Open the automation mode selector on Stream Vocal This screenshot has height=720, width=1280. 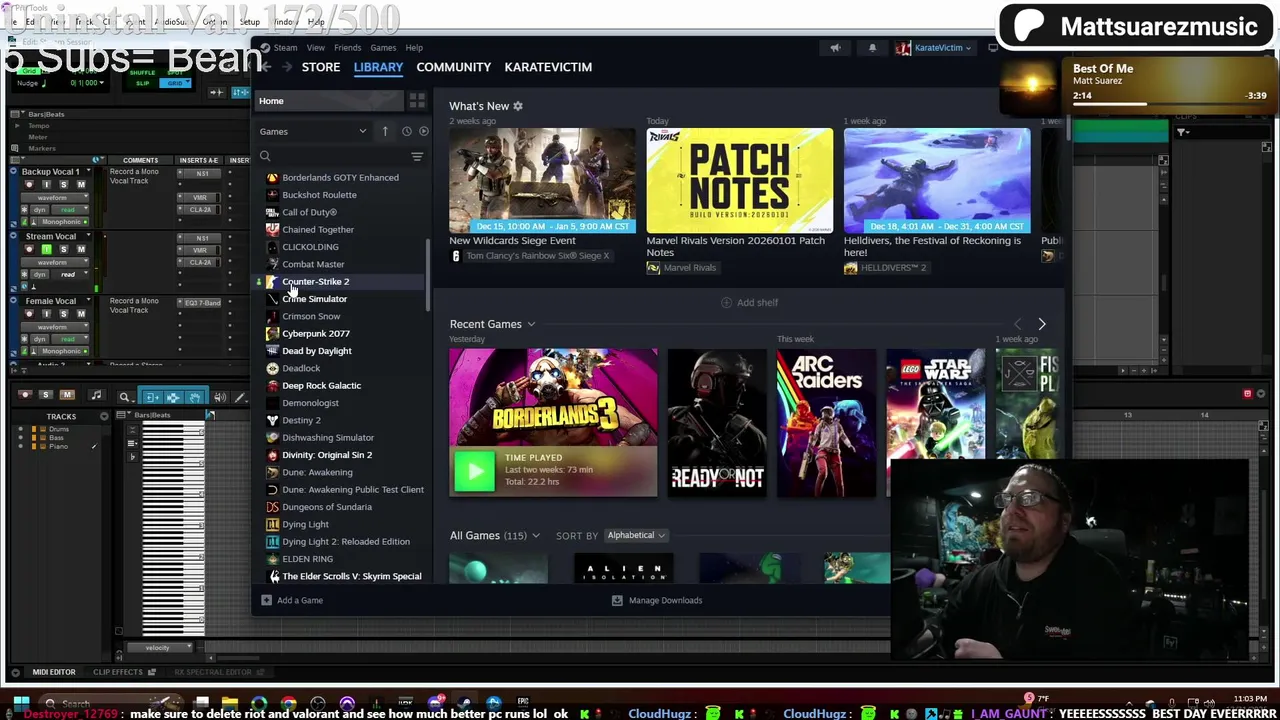point(68,274)
